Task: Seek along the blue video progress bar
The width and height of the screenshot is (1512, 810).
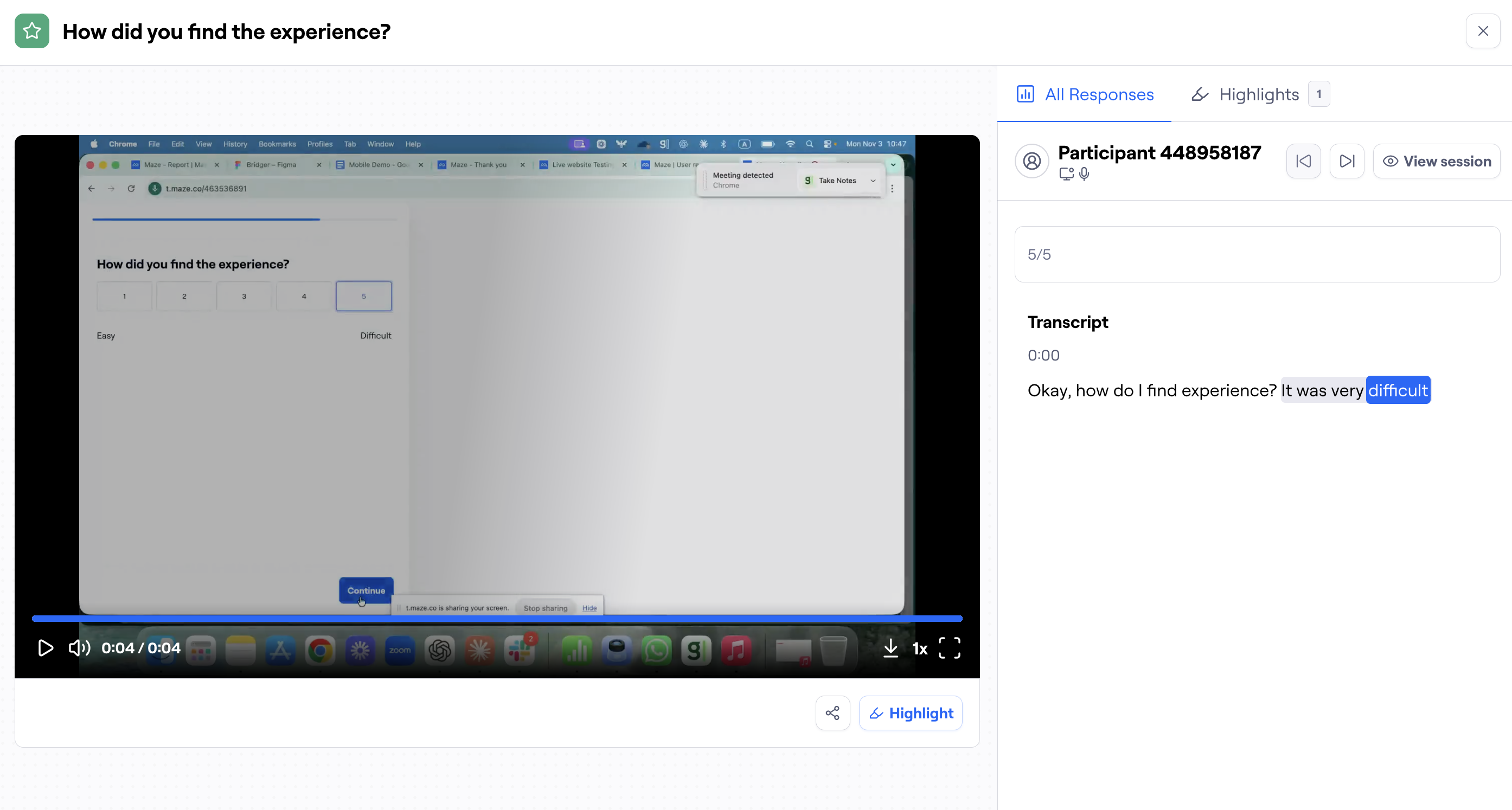Action: pyautogui.click(x=497, y=618)
